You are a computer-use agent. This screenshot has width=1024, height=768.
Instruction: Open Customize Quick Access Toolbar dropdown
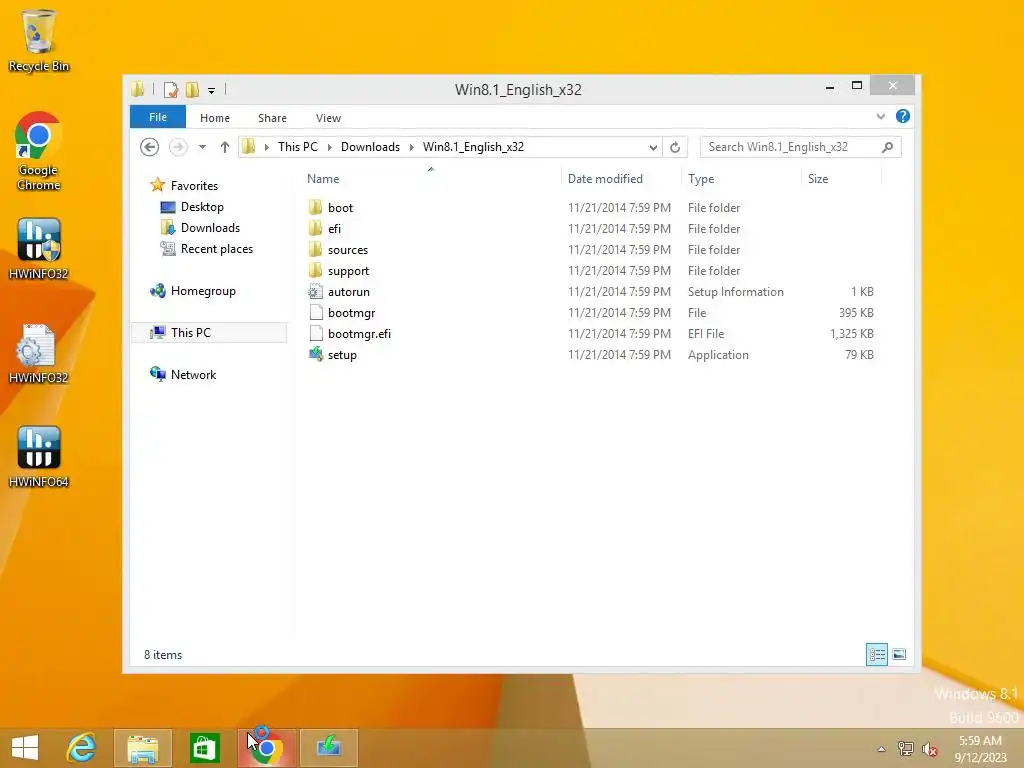pos(211,91)
